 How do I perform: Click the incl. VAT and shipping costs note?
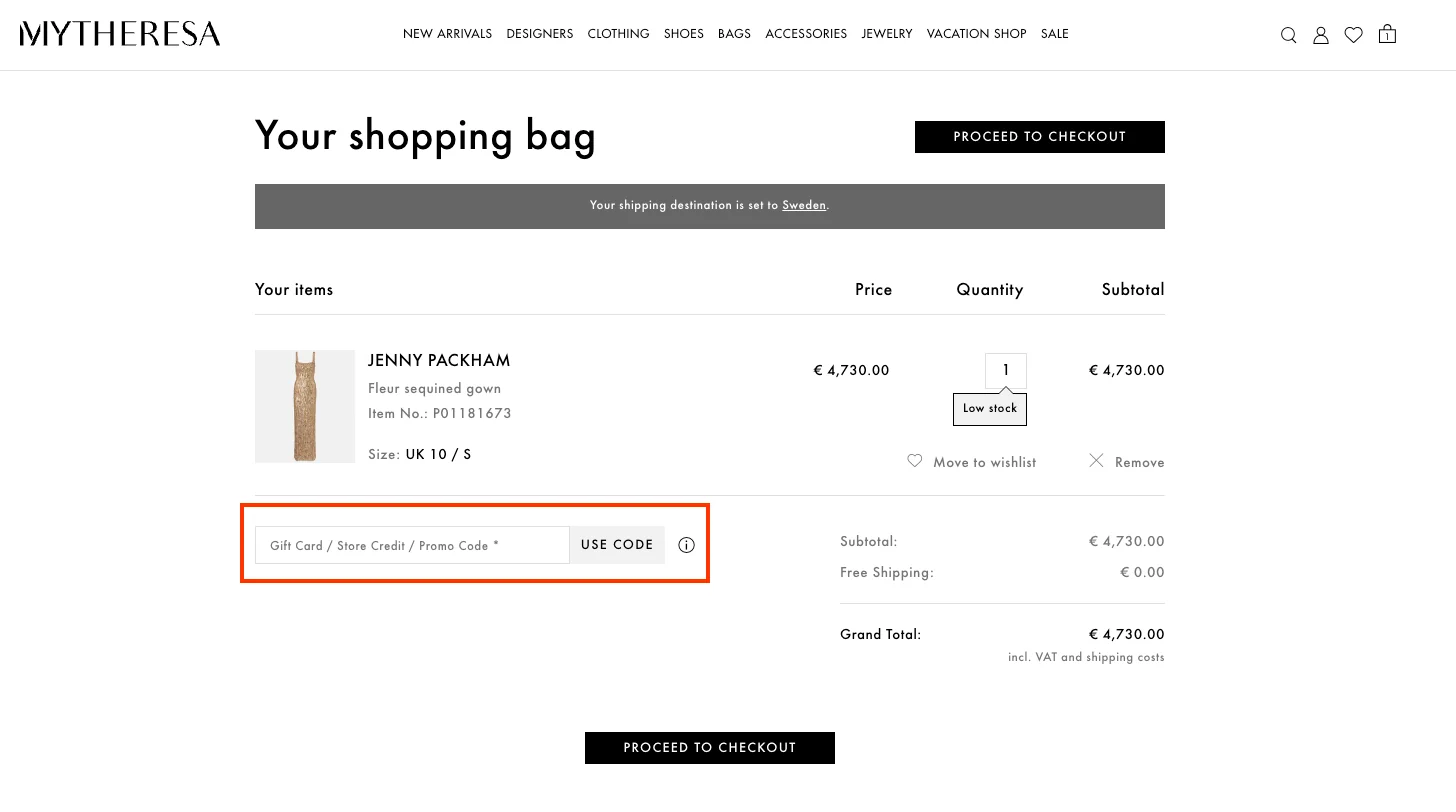tap(1086, 658)
